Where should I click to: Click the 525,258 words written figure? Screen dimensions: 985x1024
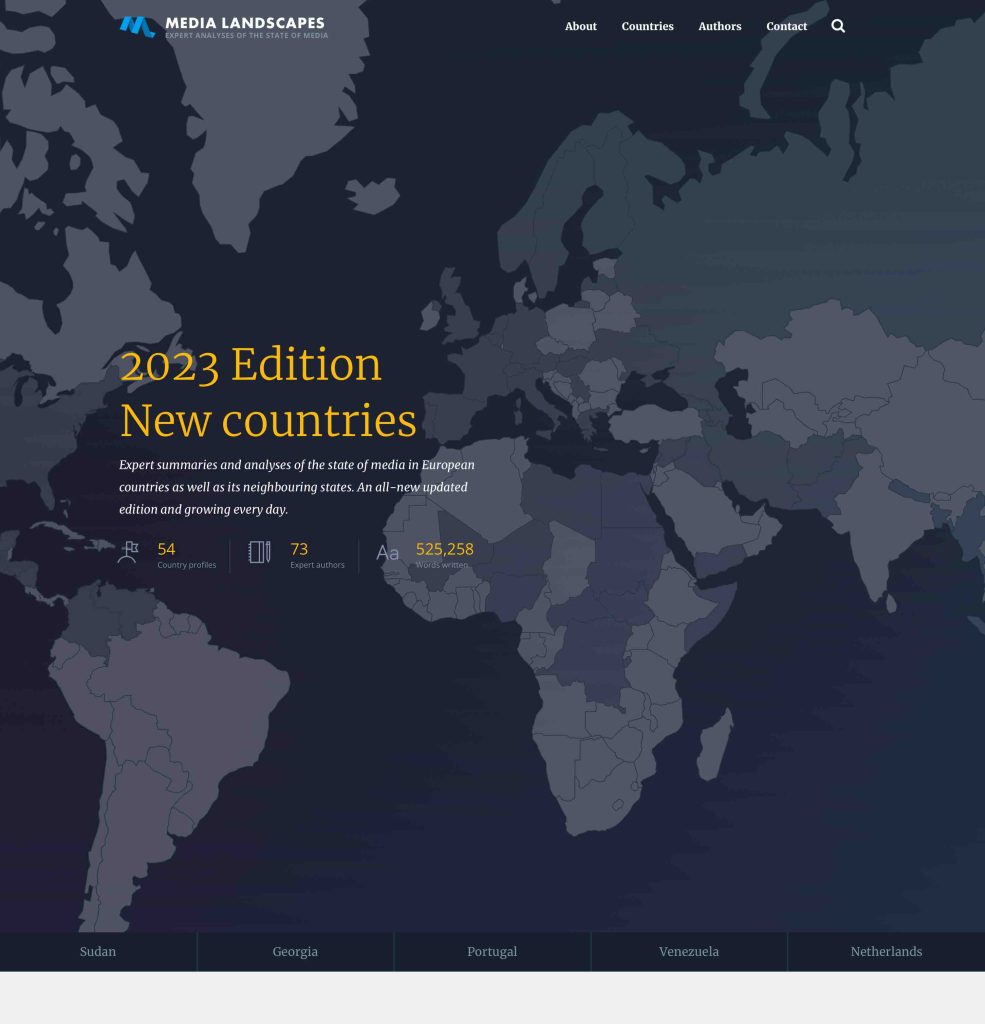click(x=444, y=549)
